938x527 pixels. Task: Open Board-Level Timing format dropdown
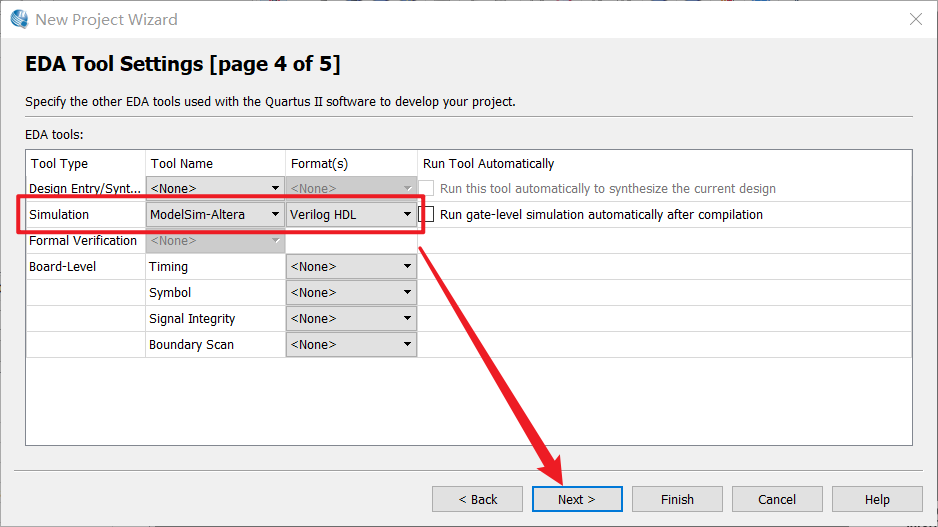[351, 266]
